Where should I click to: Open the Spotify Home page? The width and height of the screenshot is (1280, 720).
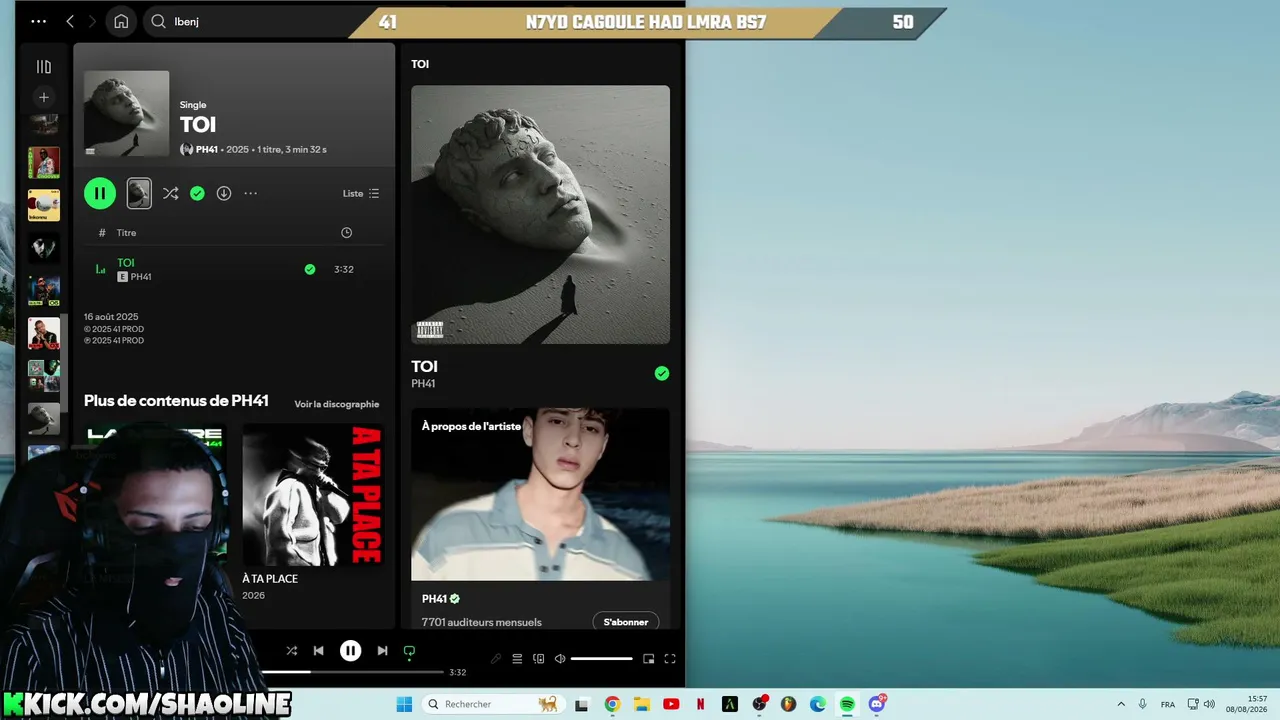pyautogui.click(x=121, y=21)
